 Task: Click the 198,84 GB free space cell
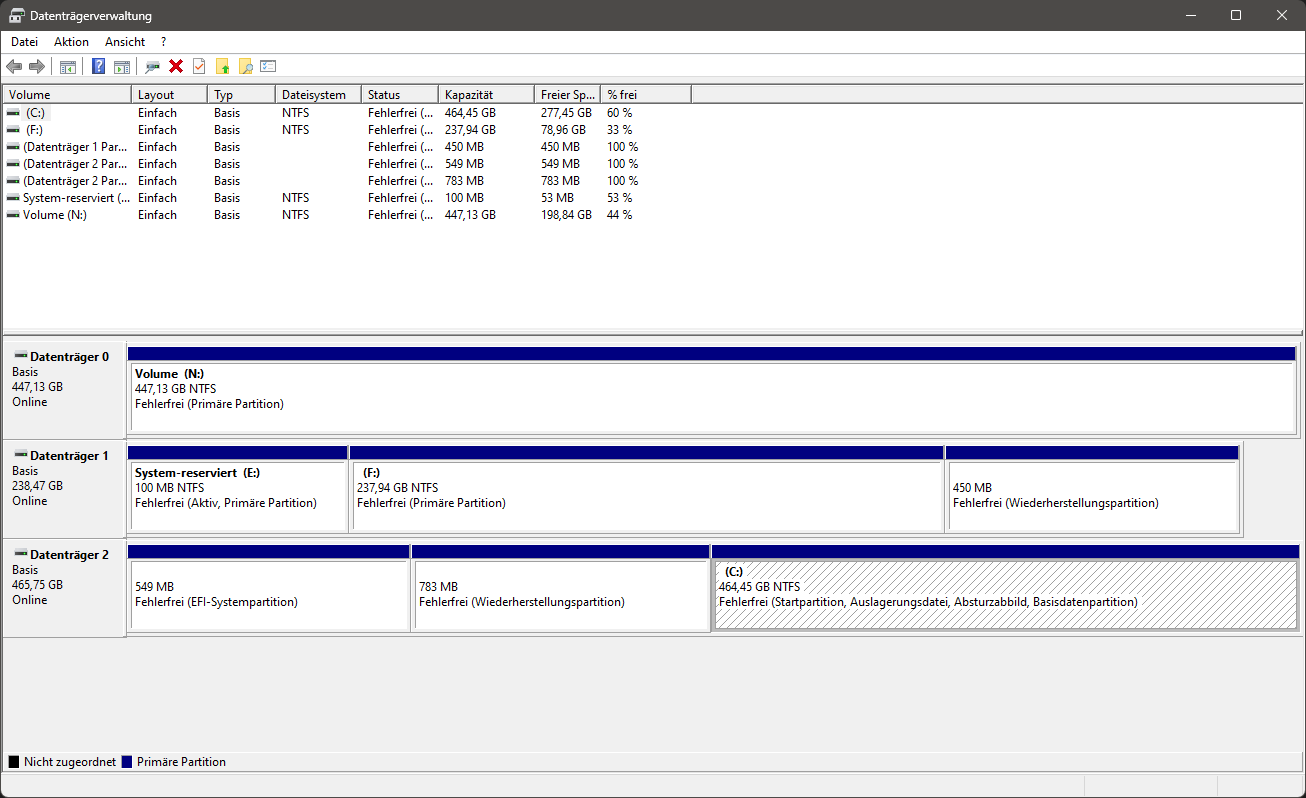[x=566, y=215]
